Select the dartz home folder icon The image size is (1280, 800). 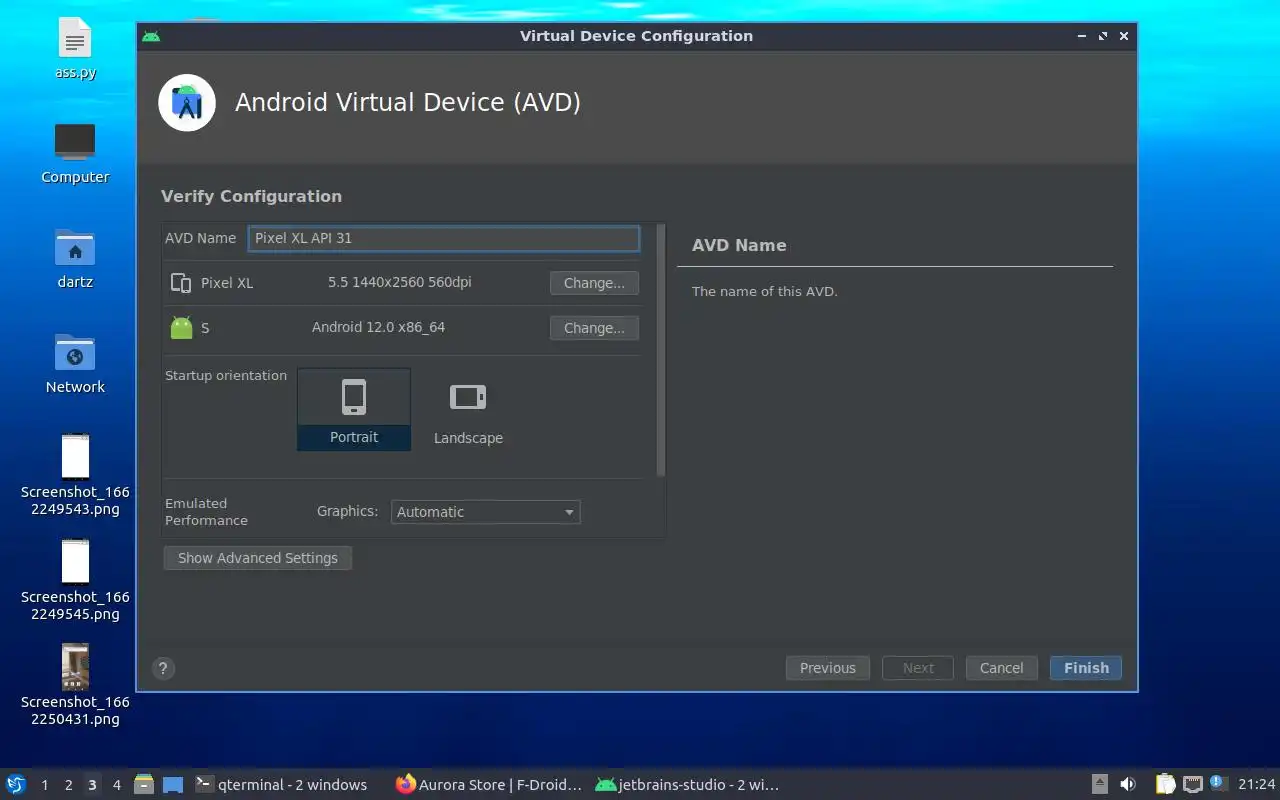point(75,259)
